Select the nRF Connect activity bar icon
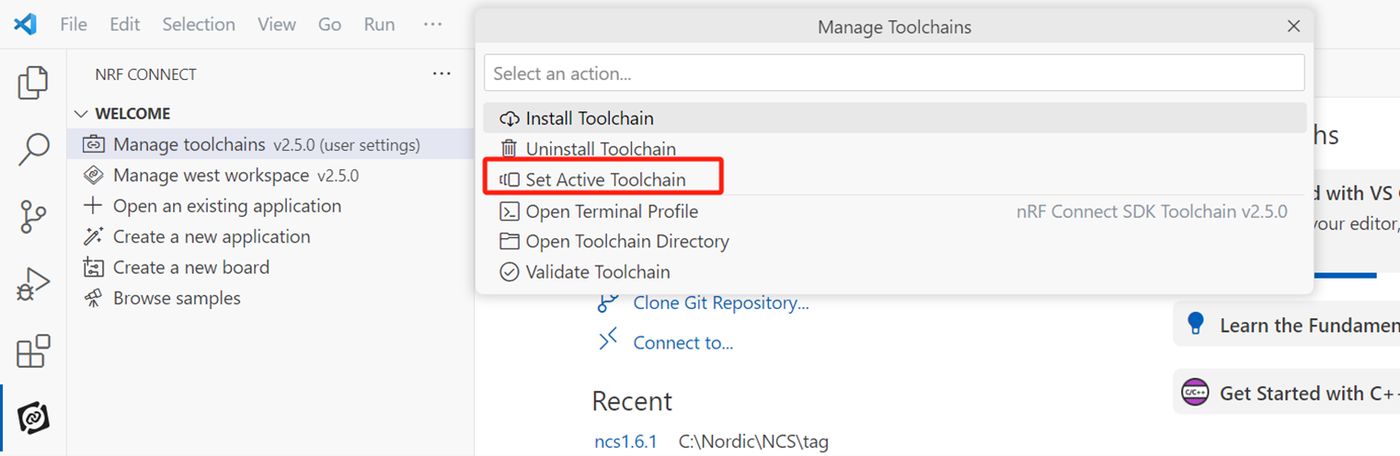1400x456 pixels. coord(33,417)
